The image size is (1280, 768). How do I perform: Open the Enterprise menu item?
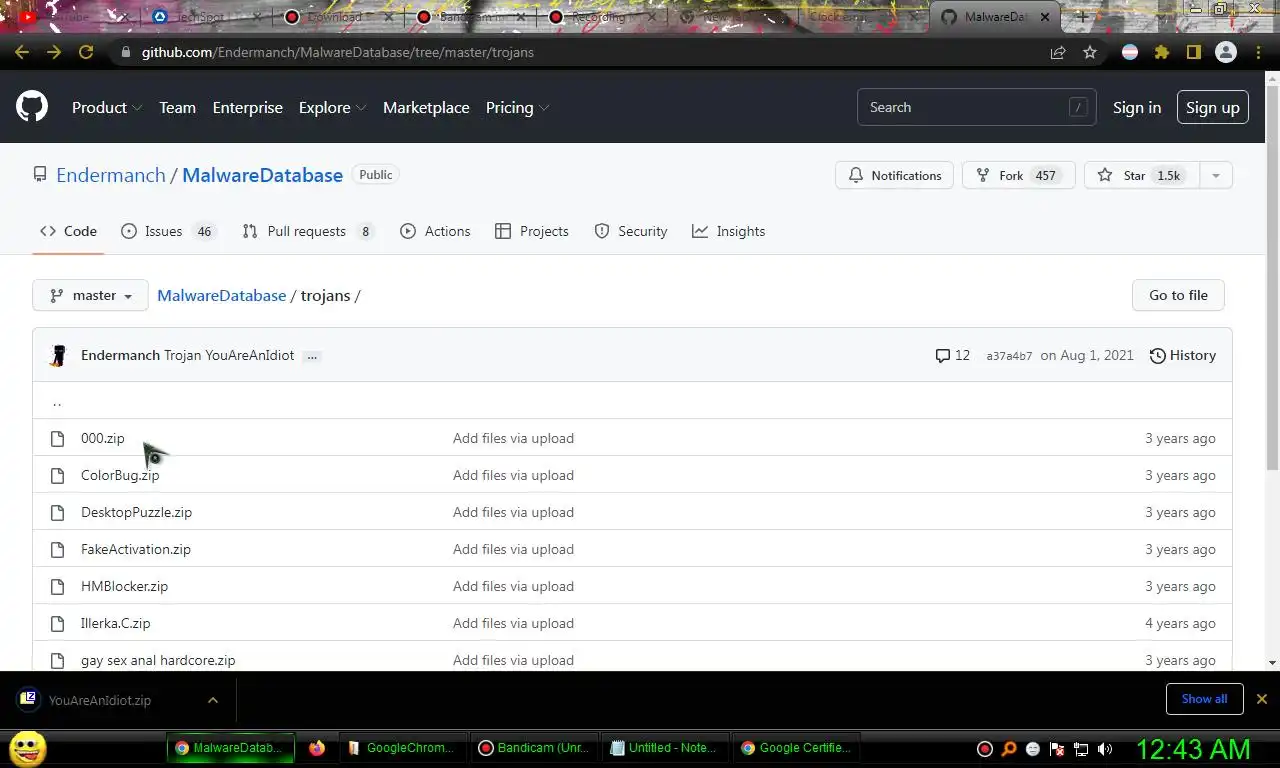[x=247, y=107]
